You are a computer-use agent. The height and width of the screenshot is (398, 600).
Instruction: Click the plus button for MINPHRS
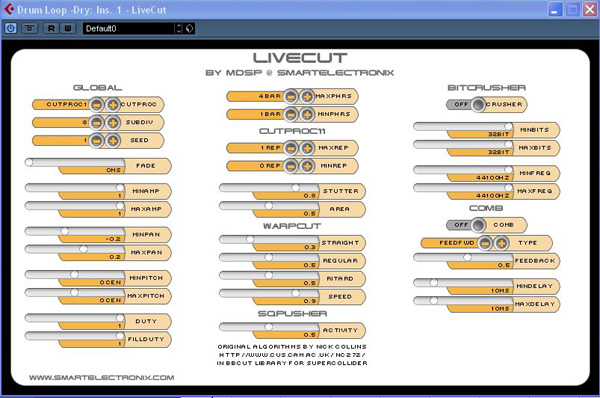[307, 114]
